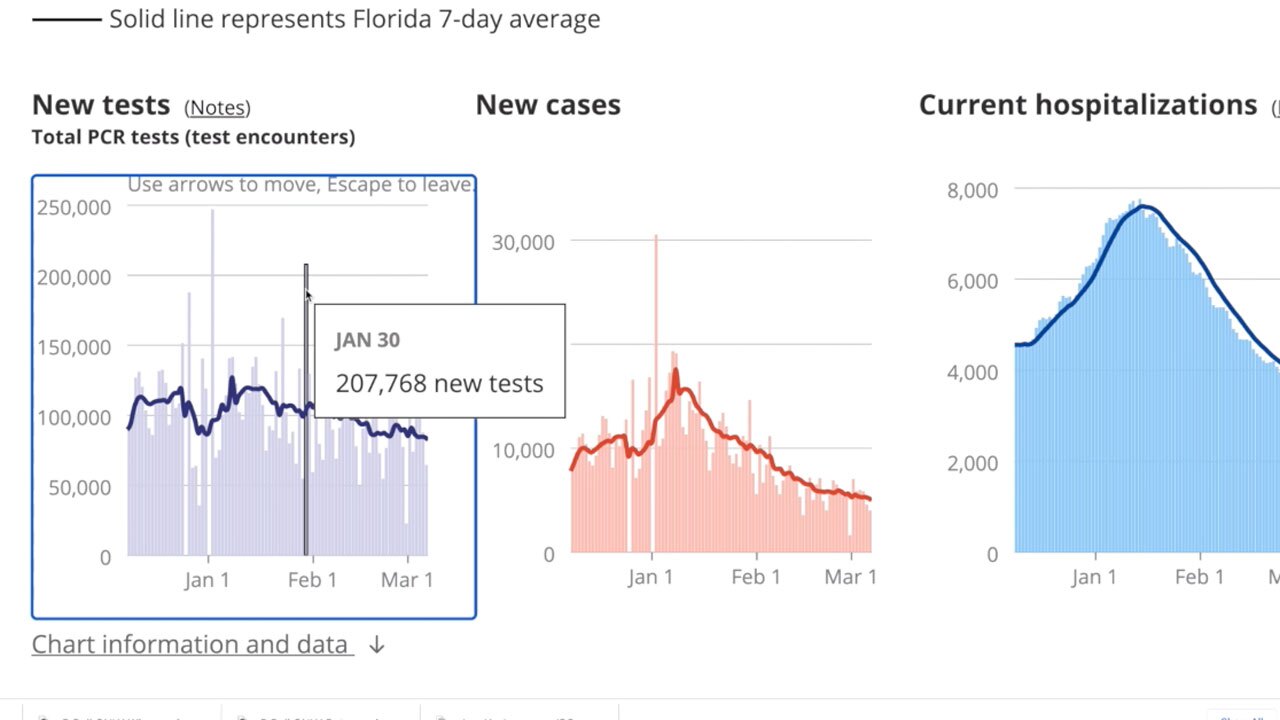Click the New cases chart title
1280x720 pixels.
pyautogui.click(x=548, y=104)
